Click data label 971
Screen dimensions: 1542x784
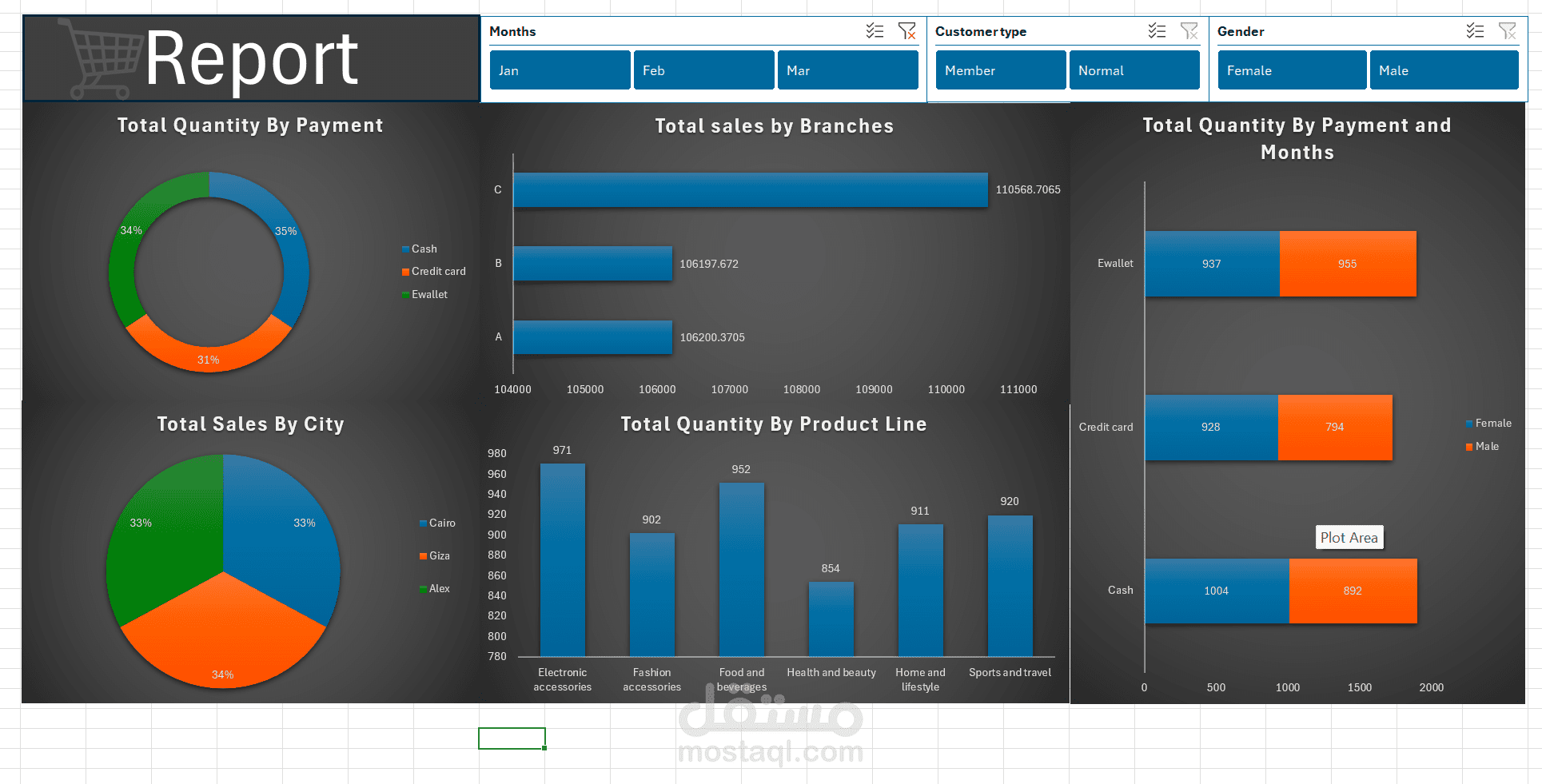[x=563, y=451]
